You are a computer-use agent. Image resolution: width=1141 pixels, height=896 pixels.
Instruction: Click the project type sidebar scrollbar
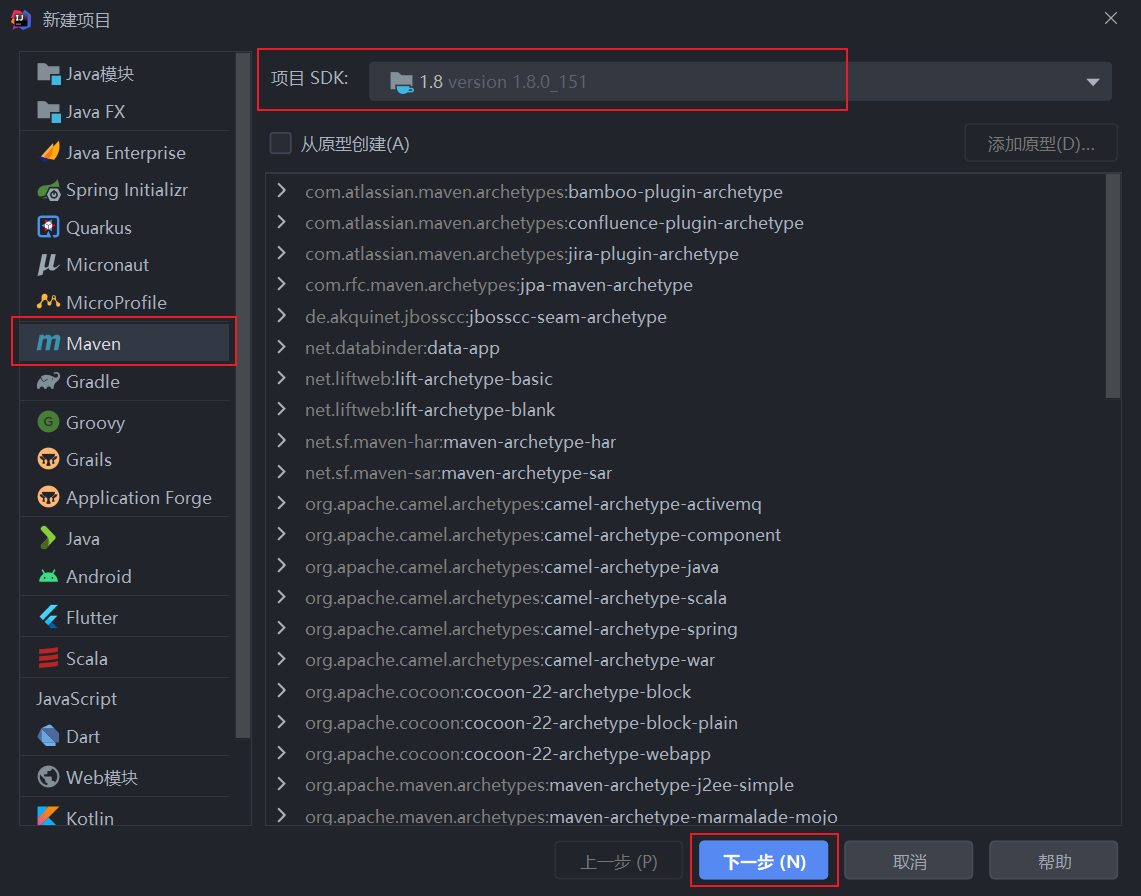[242, 397]
